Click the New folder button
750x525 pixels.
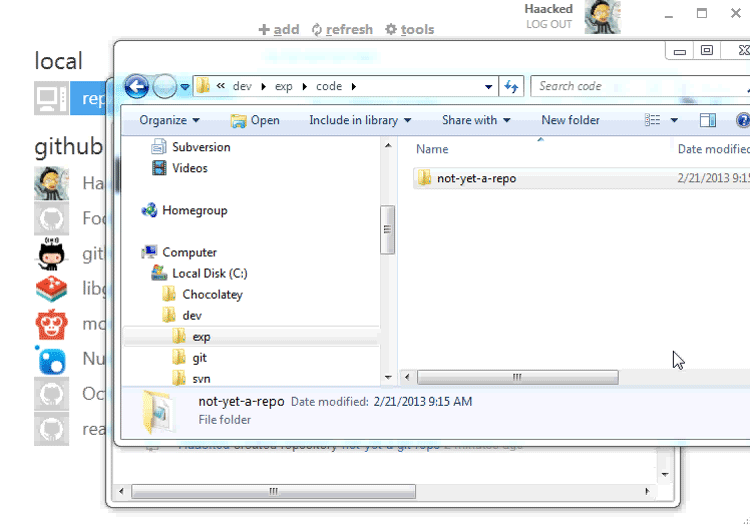pos(570,120)
